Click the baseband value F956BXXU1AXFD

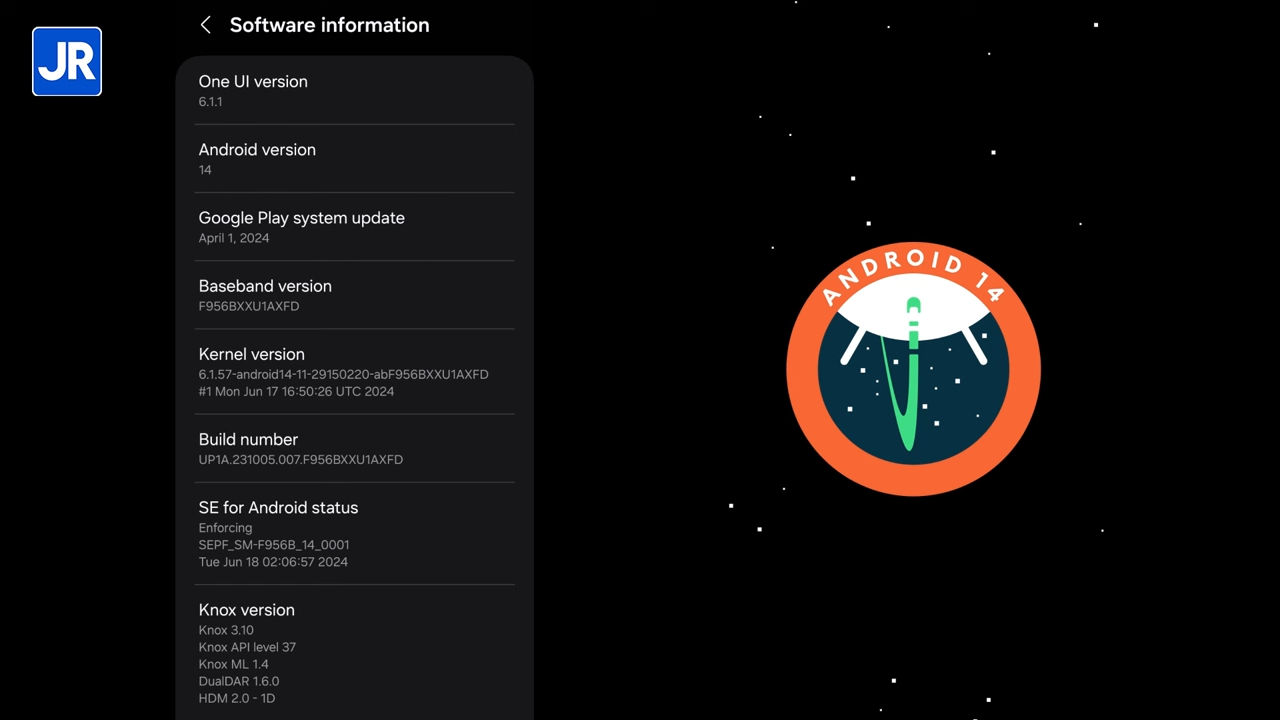248,306
